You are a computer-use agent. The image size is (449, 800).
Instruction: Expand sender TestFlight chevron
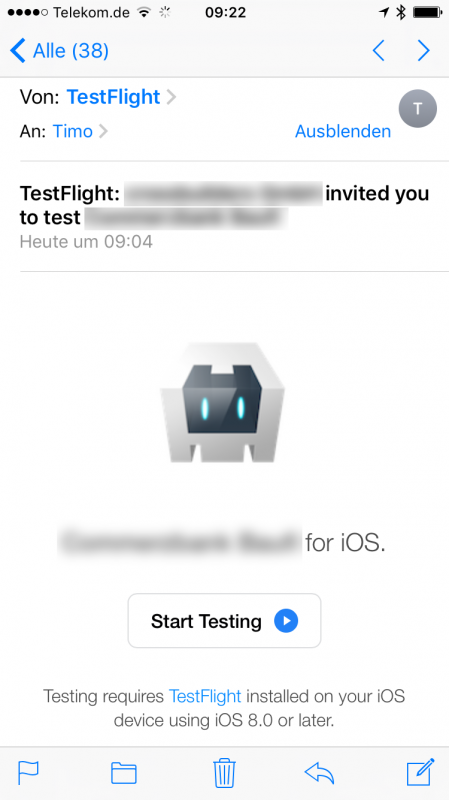pos(171,96)
